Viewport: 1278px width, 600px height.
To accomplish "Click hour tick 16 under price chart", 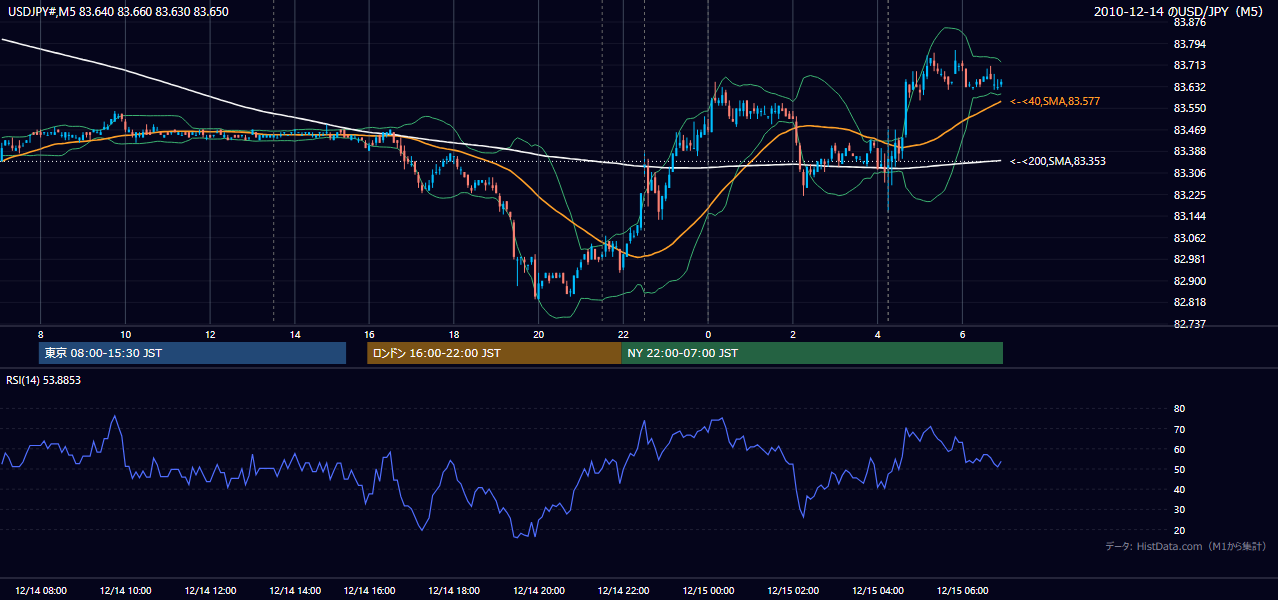I will (369, 334).
